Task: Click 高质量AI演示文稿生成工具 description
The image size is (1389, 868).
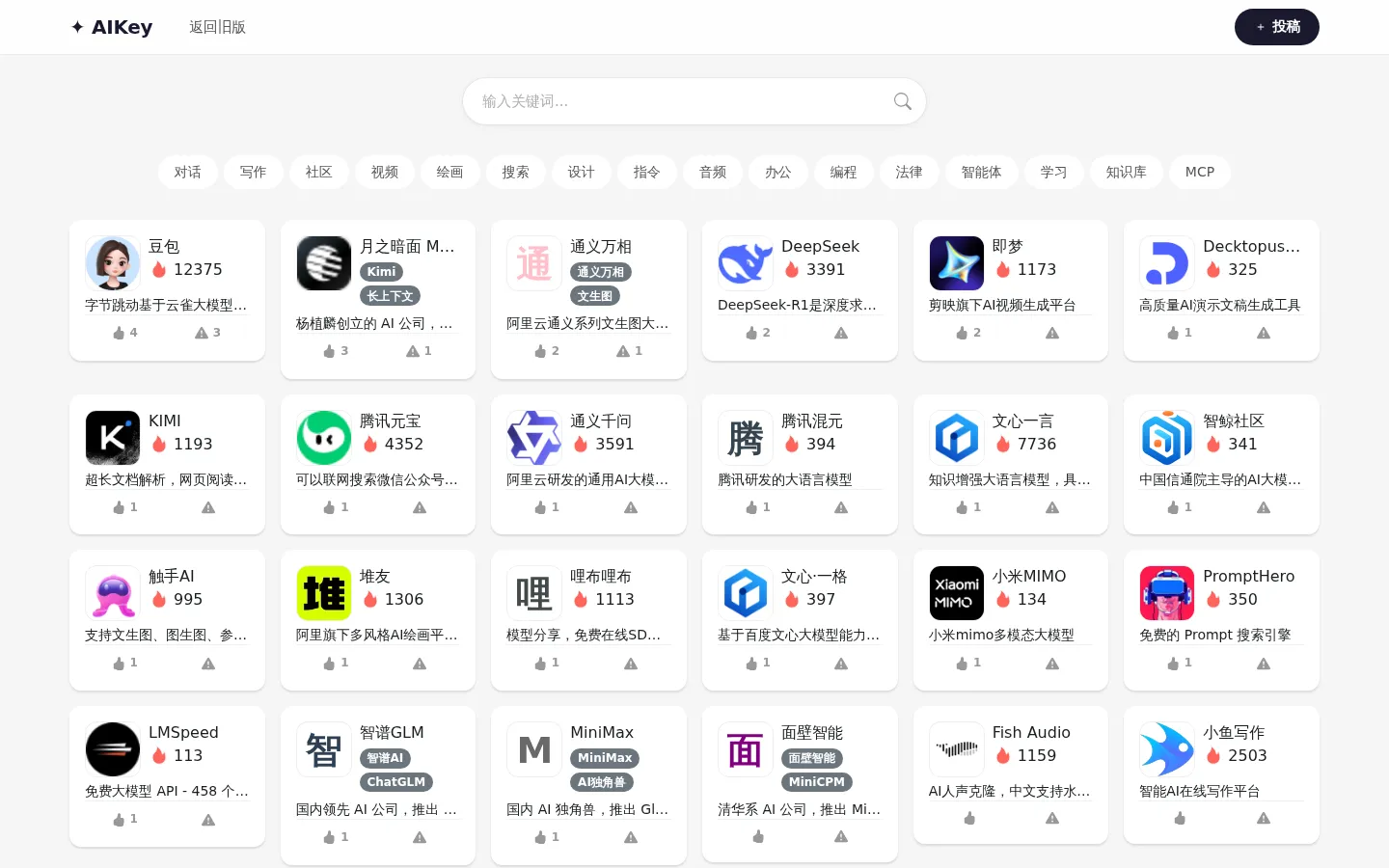Action: [1220, 305]
